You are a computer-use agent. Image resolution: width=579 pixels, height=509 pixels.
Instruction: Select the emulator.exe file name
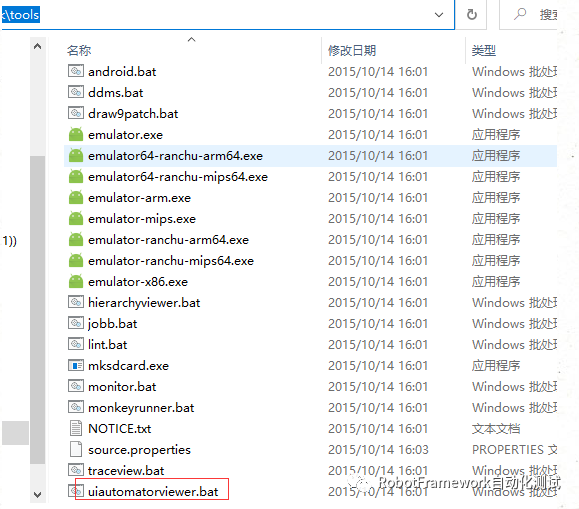pyautogui.click(x=126, y=134)
